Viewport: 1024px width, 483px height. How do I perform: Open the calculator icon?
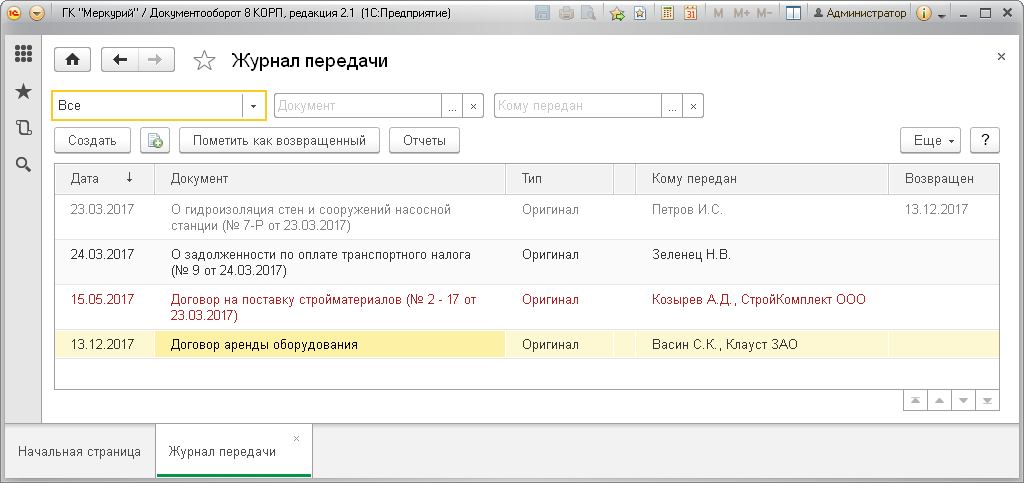click(667, 13)
